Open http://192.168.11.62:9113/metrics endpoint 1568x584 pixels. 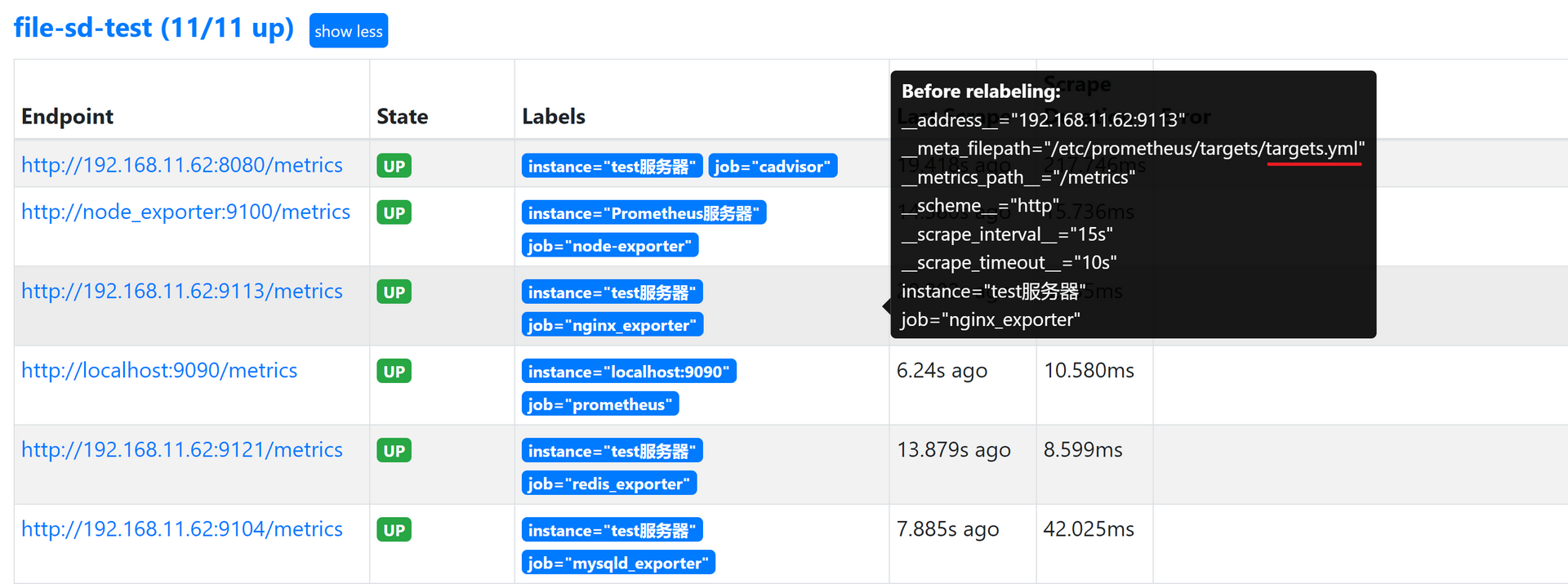click(x=182, y=291)
